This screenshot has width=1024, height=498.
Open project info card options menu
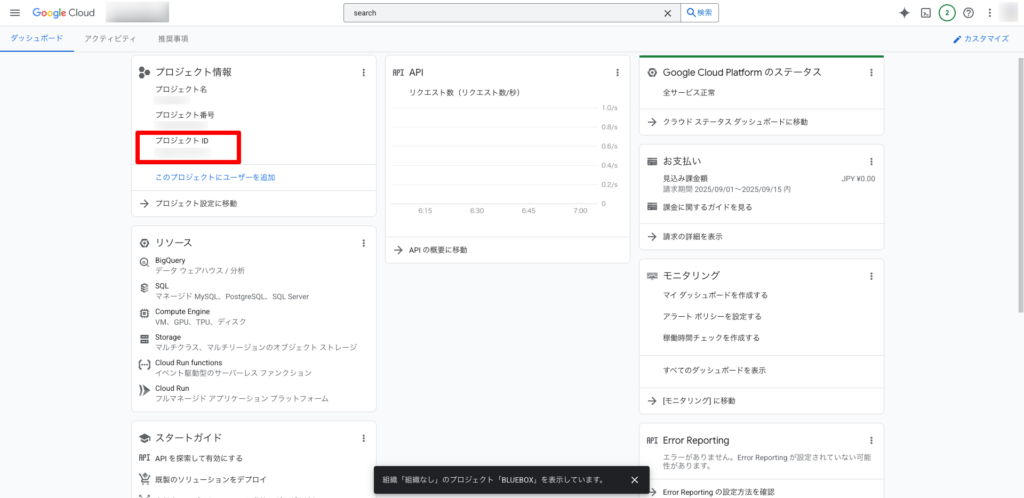pos(363,72)
